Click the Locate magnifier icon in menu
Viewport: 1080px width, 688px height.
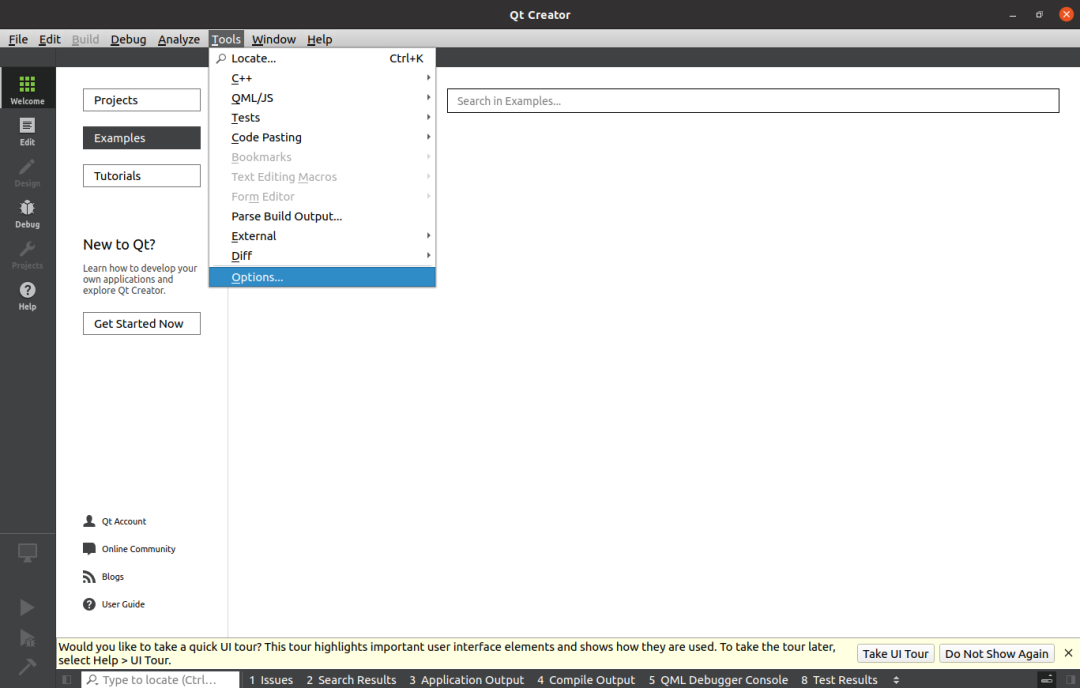(x=221, y=59)
